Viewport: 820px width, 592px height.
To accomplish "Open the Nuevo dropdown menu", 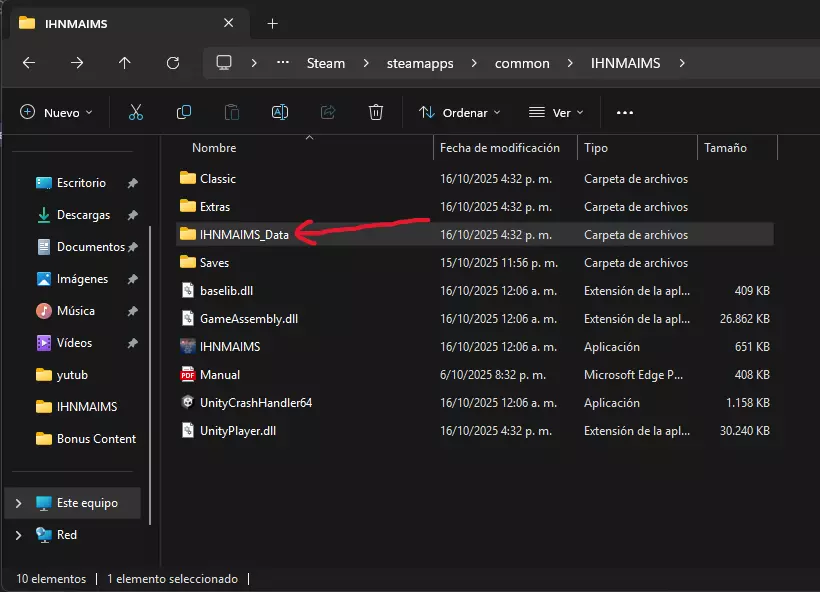I will 56,113.
